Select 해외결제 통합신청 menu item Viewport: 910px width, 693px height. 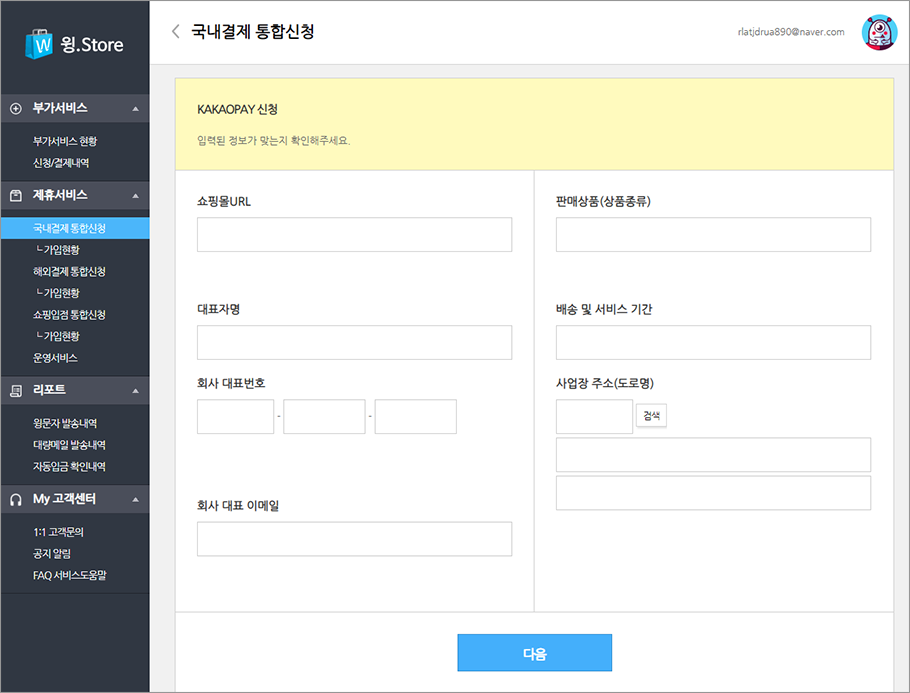coord(69,272)
